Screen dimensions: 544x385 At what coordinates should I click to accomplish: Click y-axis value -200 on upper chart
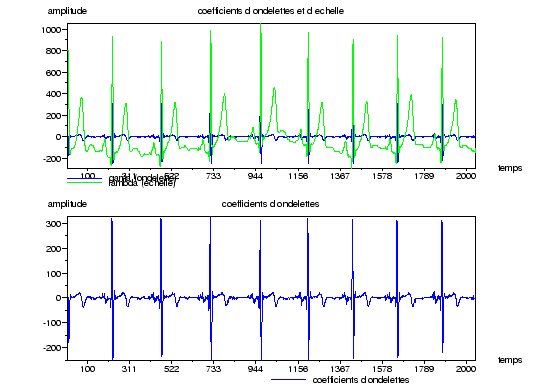[52, 159]
